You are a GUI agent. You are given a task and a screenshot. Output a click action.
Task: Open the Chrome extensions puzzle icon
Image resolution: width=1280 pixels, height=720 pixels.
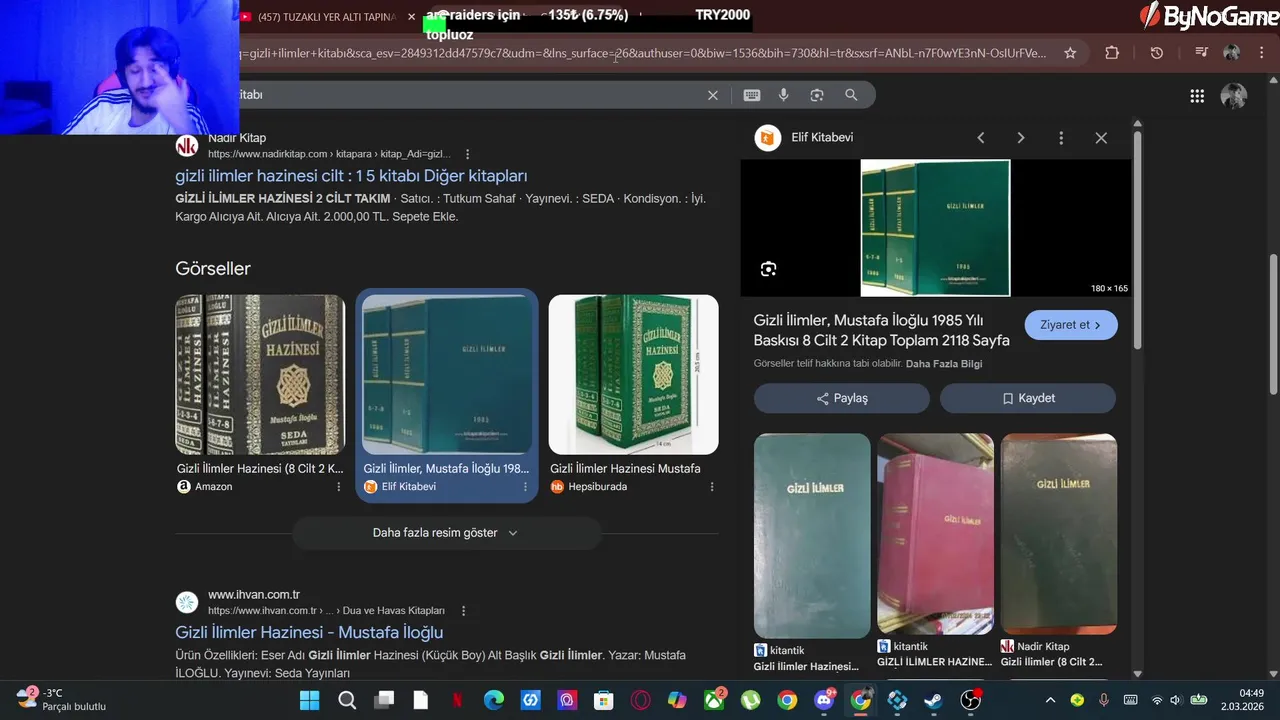point(1112,53)
